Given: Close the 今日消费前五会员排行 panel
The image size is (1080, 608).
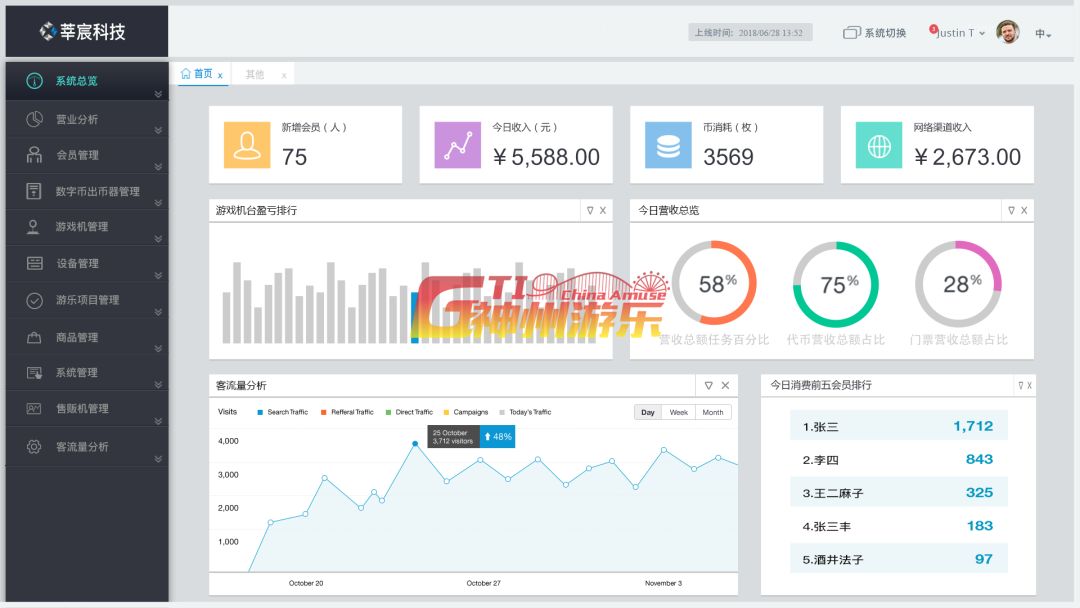Looking at the screenshot, I should (1030, 386).
